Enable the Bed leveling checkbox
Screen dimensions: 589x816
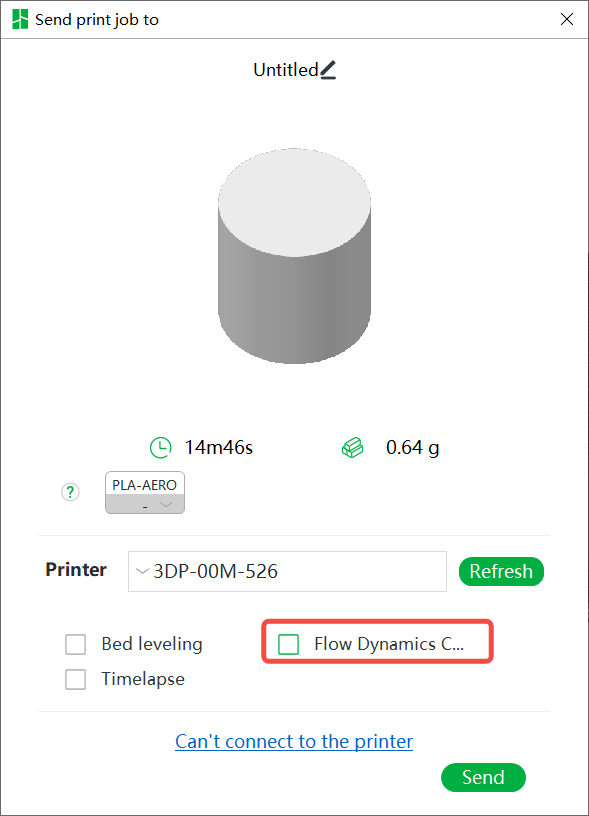click(x=75, y=644)
